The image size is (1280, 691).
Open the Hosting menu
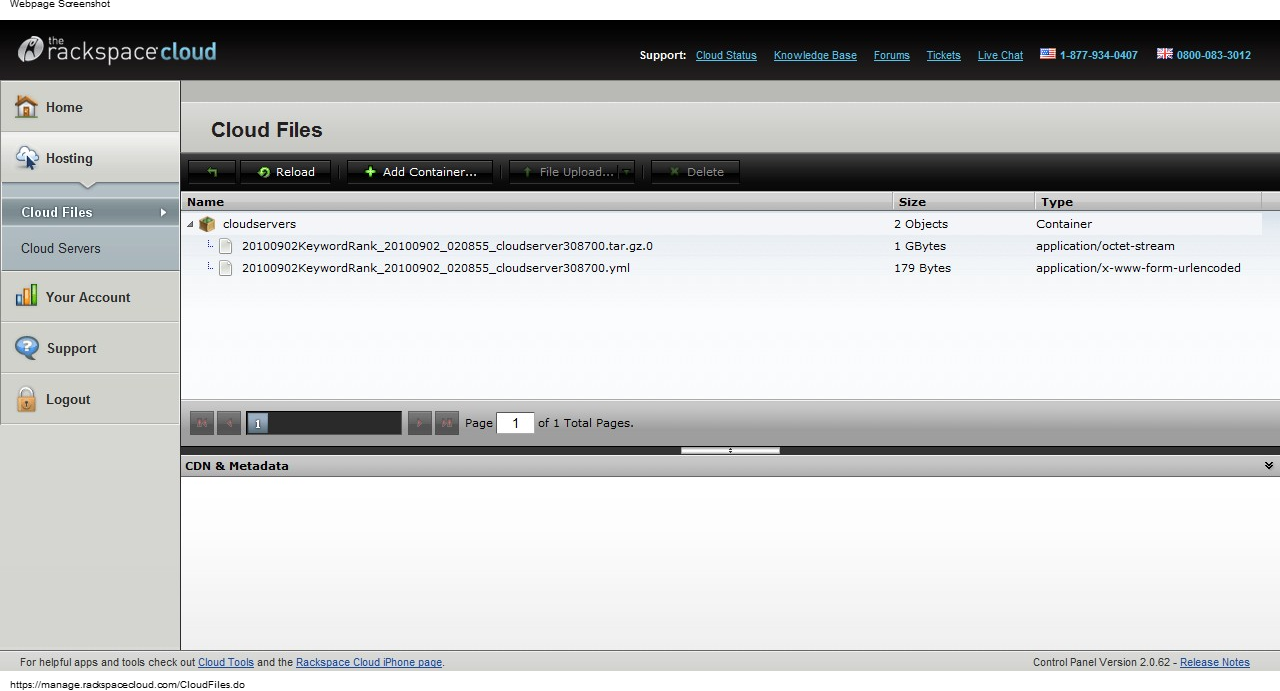pos(90,158)
